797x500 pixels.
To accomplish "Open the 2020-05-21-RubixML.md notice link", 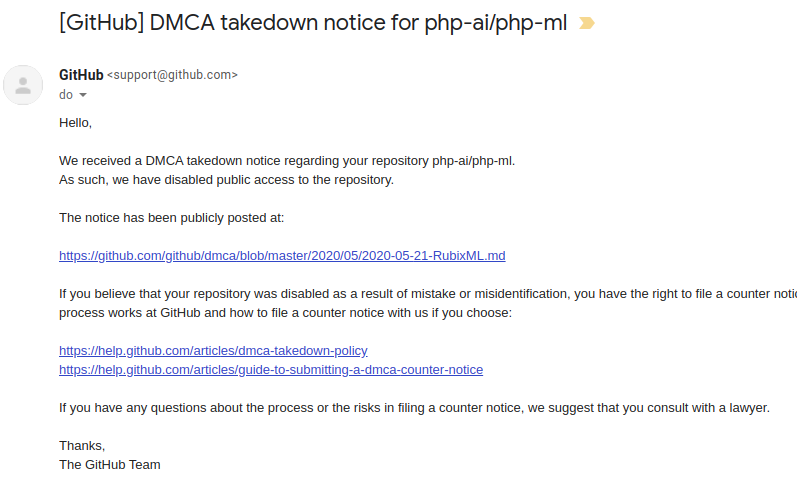I will click(282, 256).
